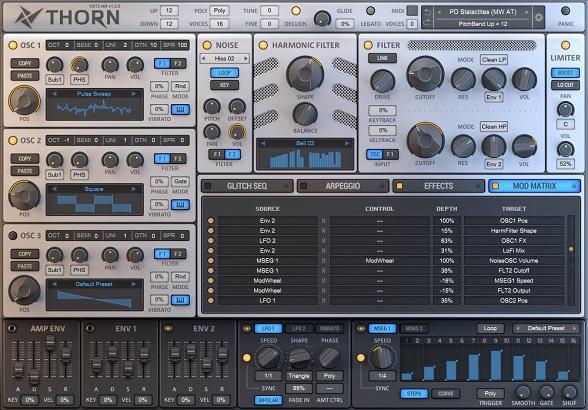Click the Env 2 enable LED icon
The image size is (588, 410).
(x=168, y=328)
